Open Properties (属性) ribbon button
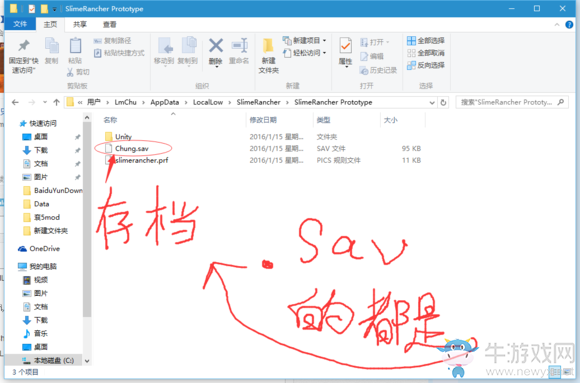580x383 pixels. point(345,52)
